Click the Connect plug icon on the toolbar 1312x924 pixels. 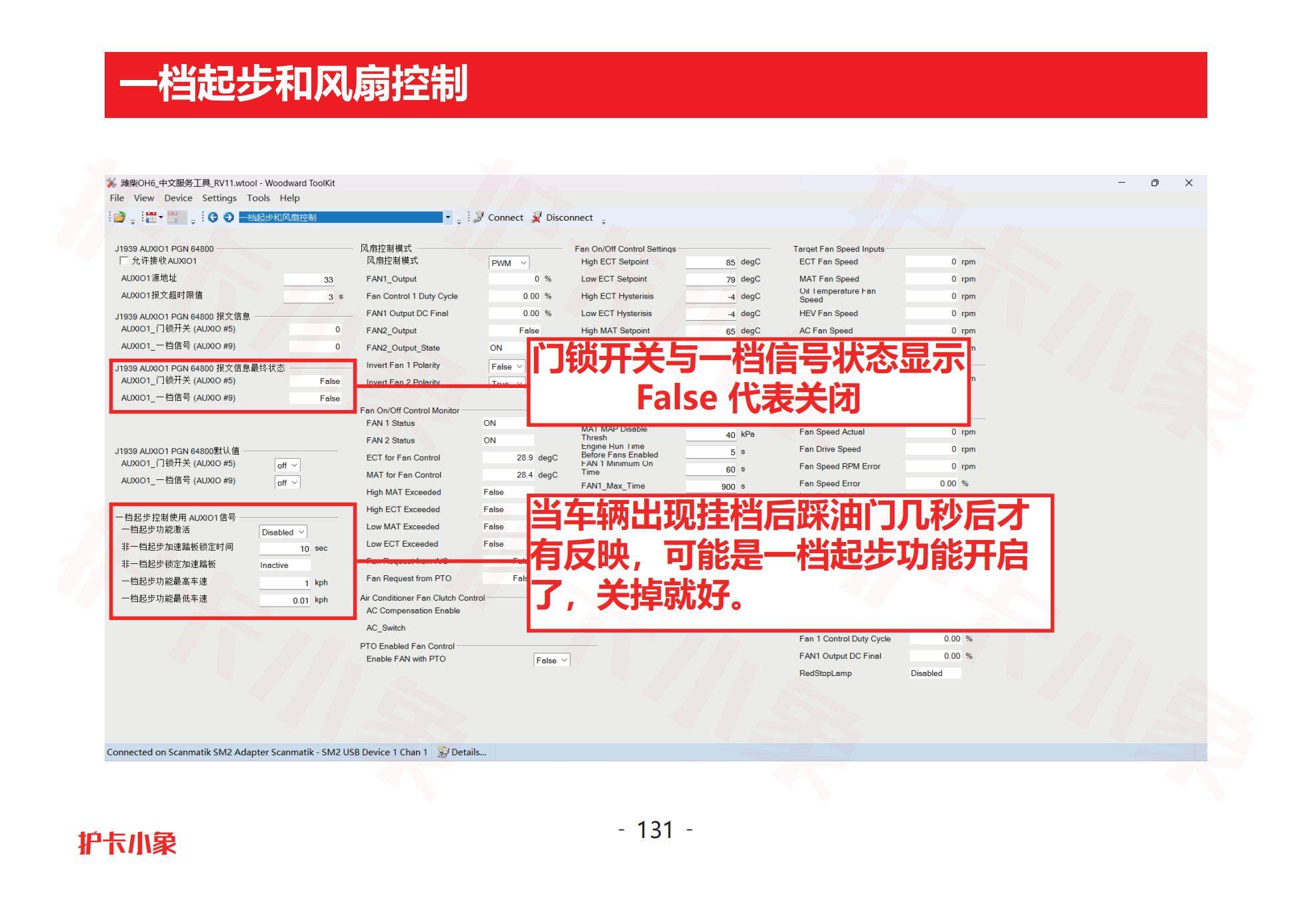click(x=479, y=217)
